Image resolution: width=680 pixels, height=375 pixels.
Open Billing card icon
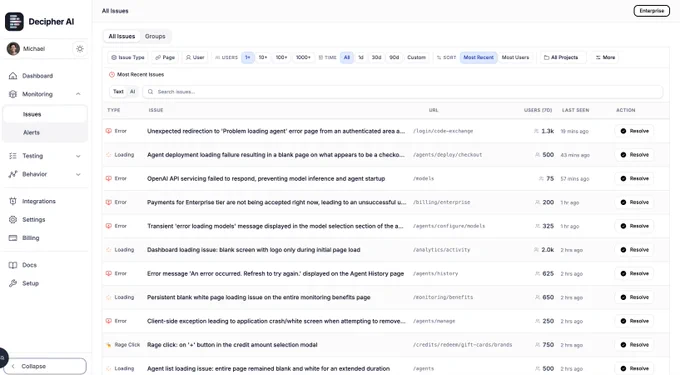point(13,238)
